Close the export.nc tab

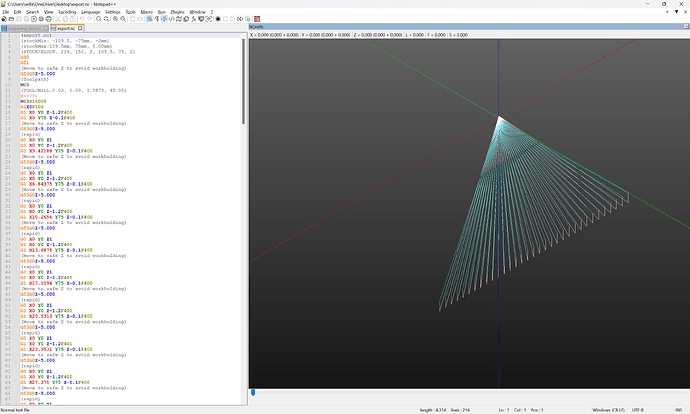[80, 28]
